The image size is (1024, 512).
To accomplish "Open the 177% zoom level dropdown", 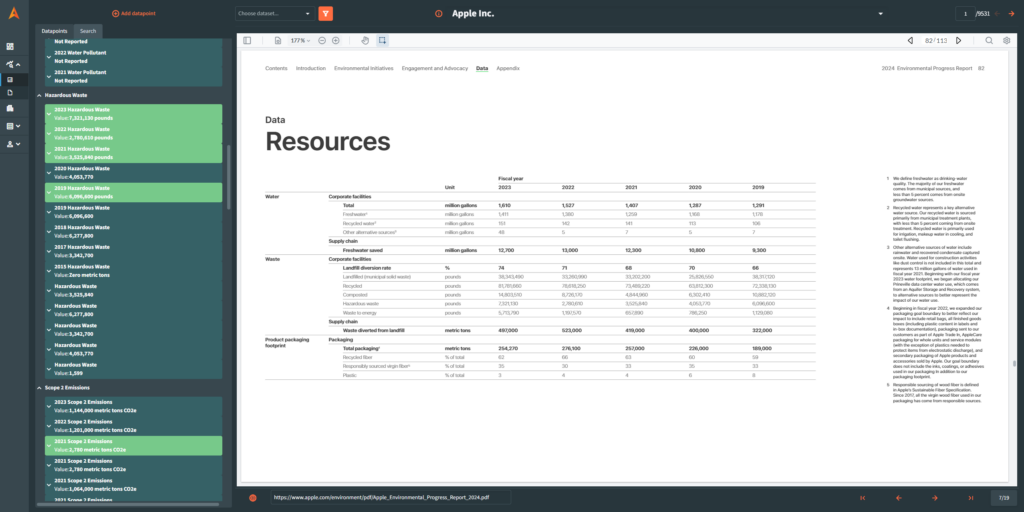I will tap(300, 40).
